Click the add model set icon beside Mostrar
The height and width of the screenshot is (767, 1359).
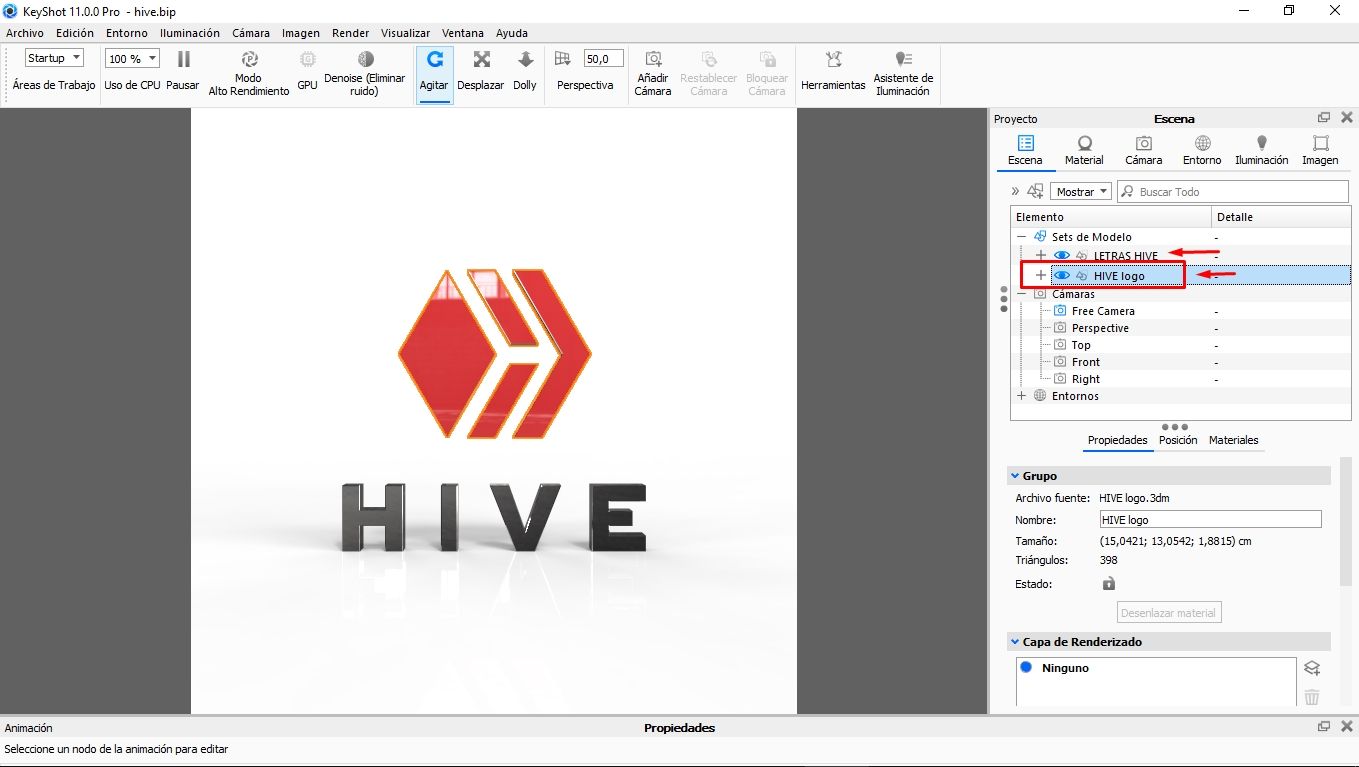(x=1035, y=191)
